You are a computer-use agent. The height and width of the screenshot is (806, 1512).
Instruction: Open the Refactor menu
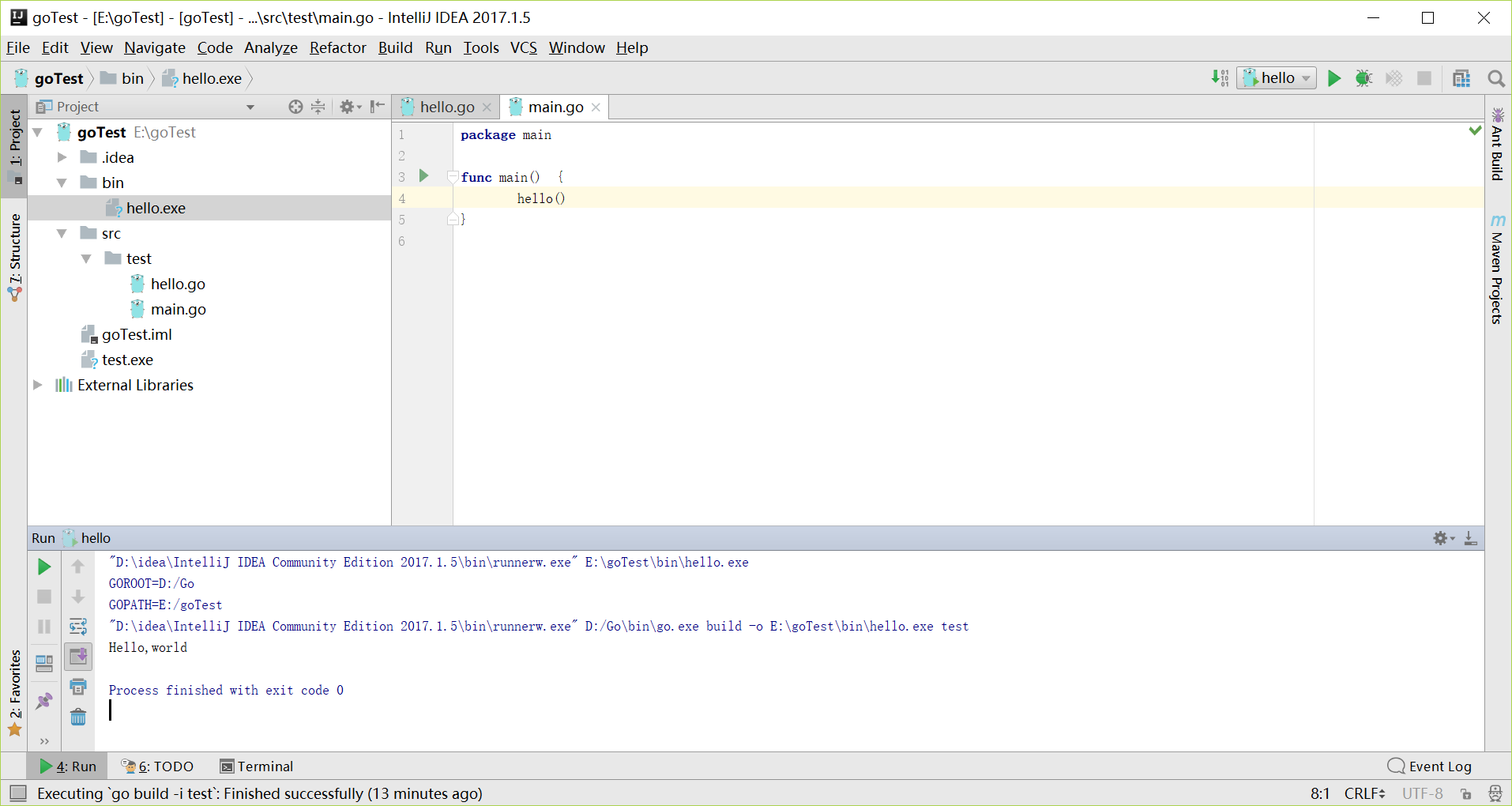pyautogui.click(x=338, y=47)
